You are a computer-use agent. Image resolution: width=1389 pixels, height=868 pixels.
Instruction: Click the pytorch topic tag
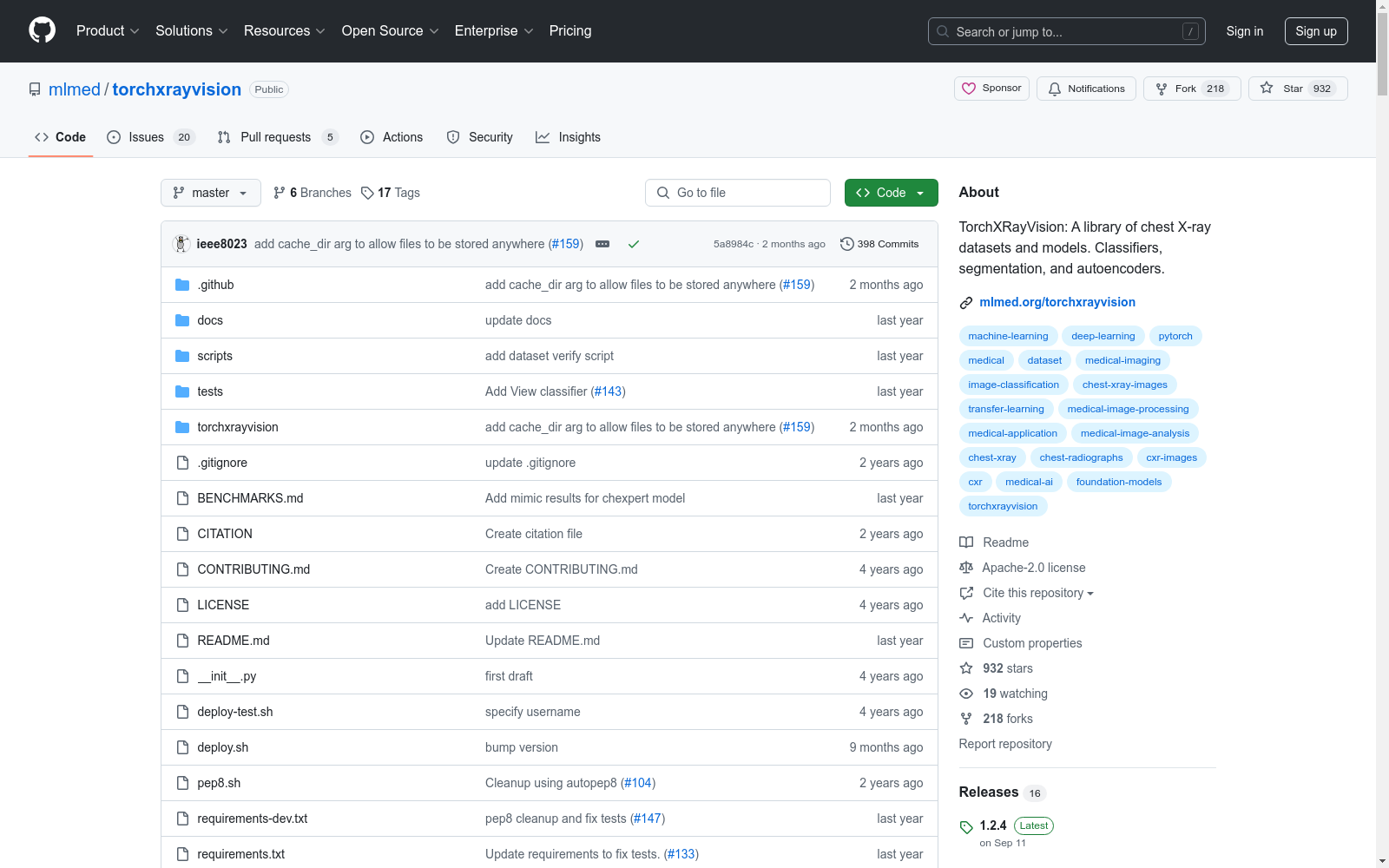1175,336
